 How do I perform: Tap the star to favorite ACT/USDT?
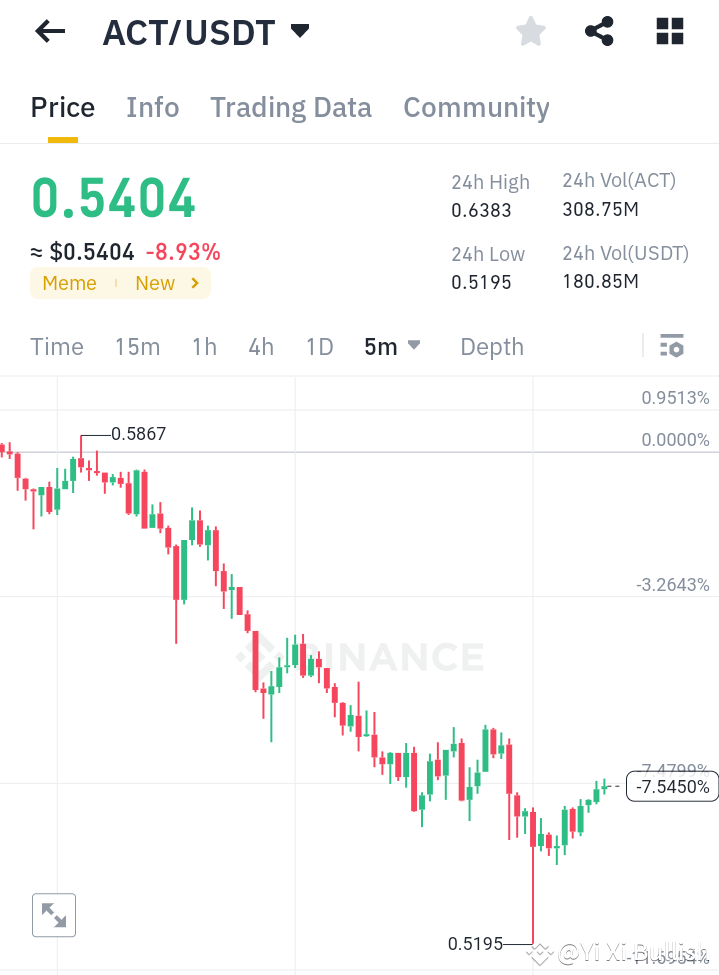coord(530,31)
